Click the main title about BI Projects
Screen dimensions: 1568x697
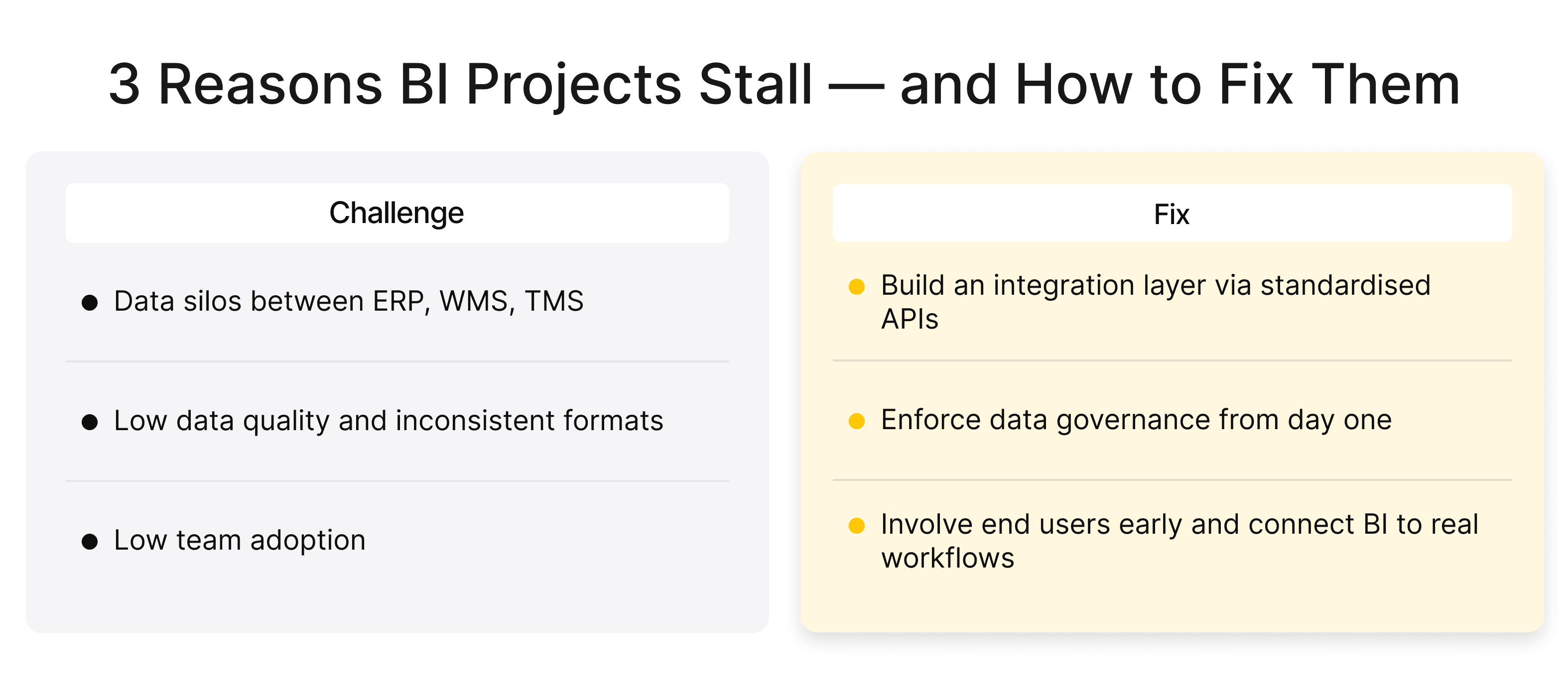click(x=784, y=85)
